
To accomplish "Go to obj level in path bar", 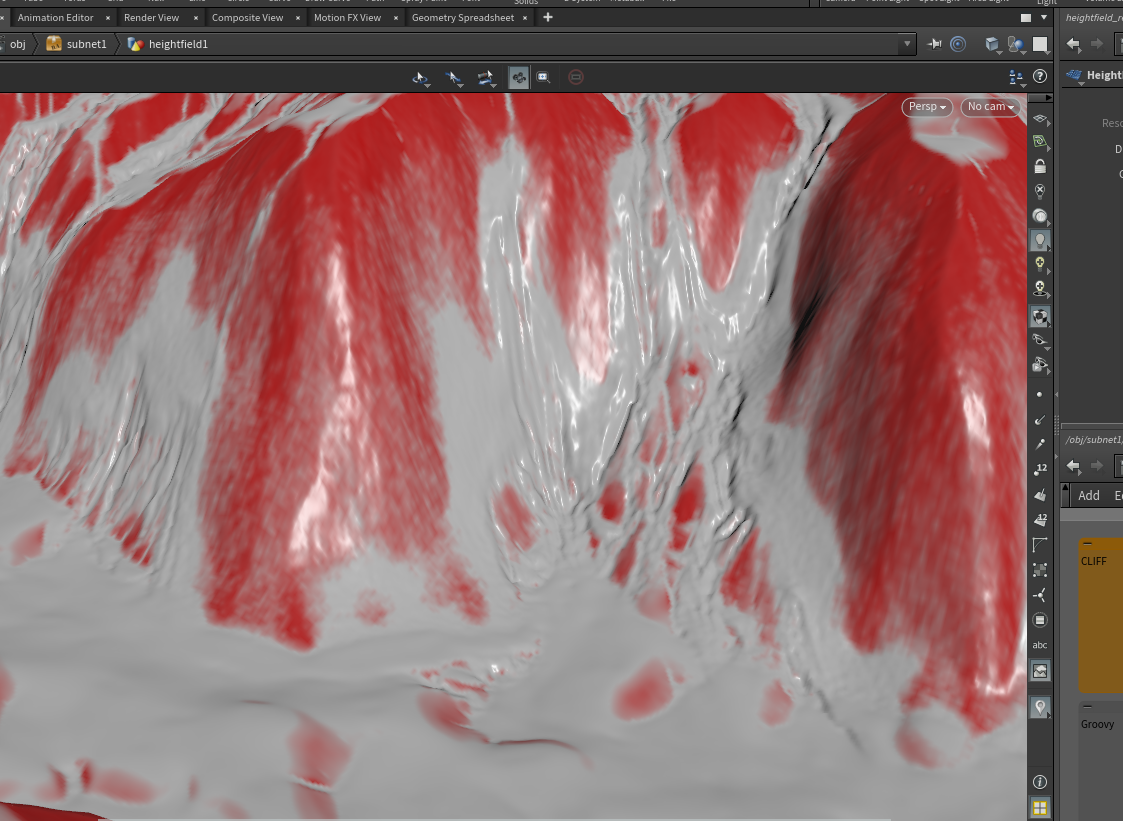I will click(x=17, y=44).
